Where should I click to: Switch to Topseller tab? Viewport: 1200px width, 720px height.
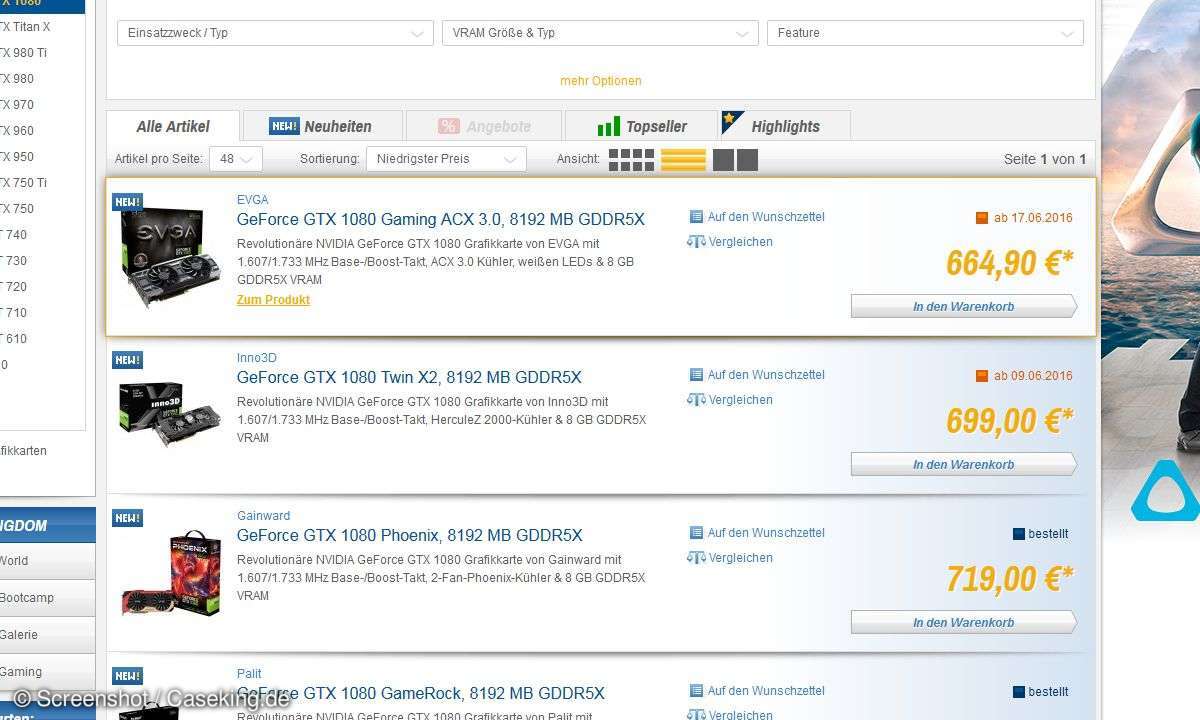tap(642, 126)
